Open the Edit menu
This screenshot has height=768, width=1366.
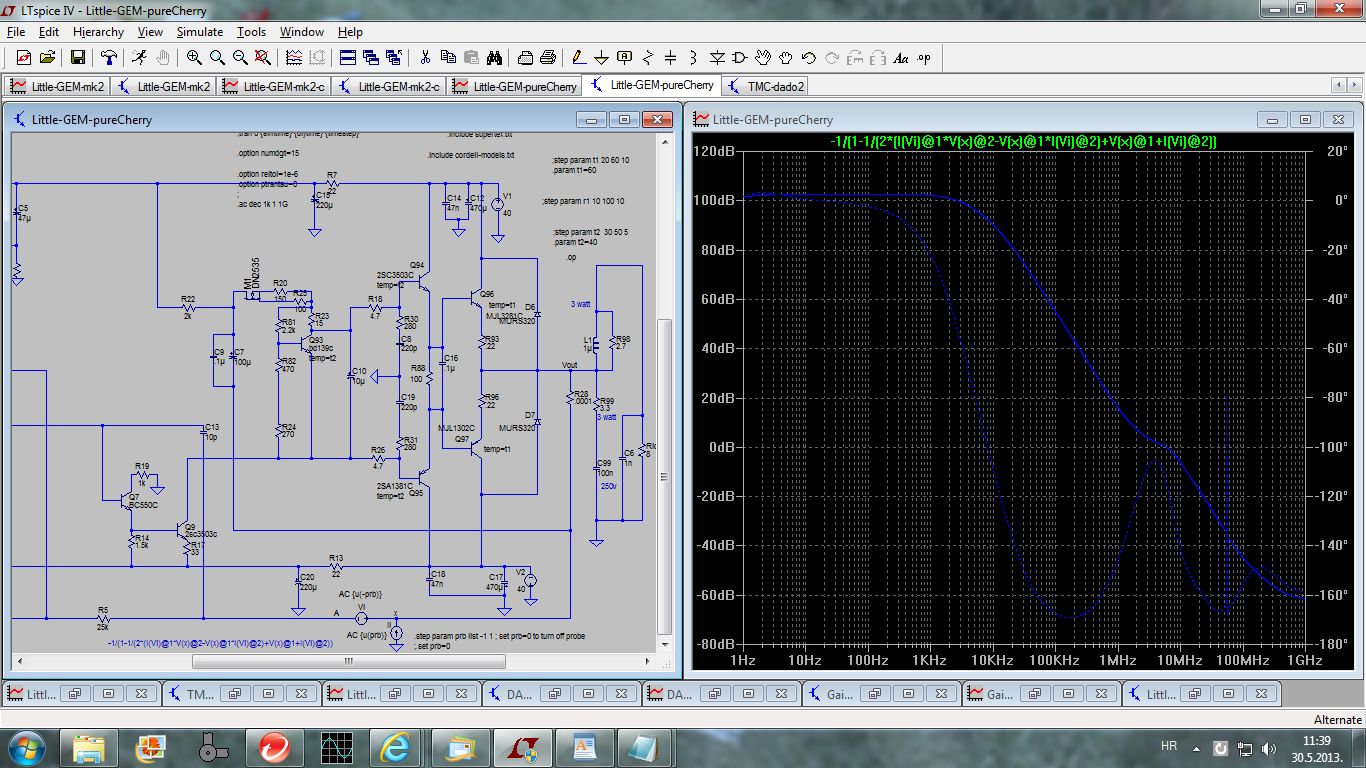click(49, 32)
